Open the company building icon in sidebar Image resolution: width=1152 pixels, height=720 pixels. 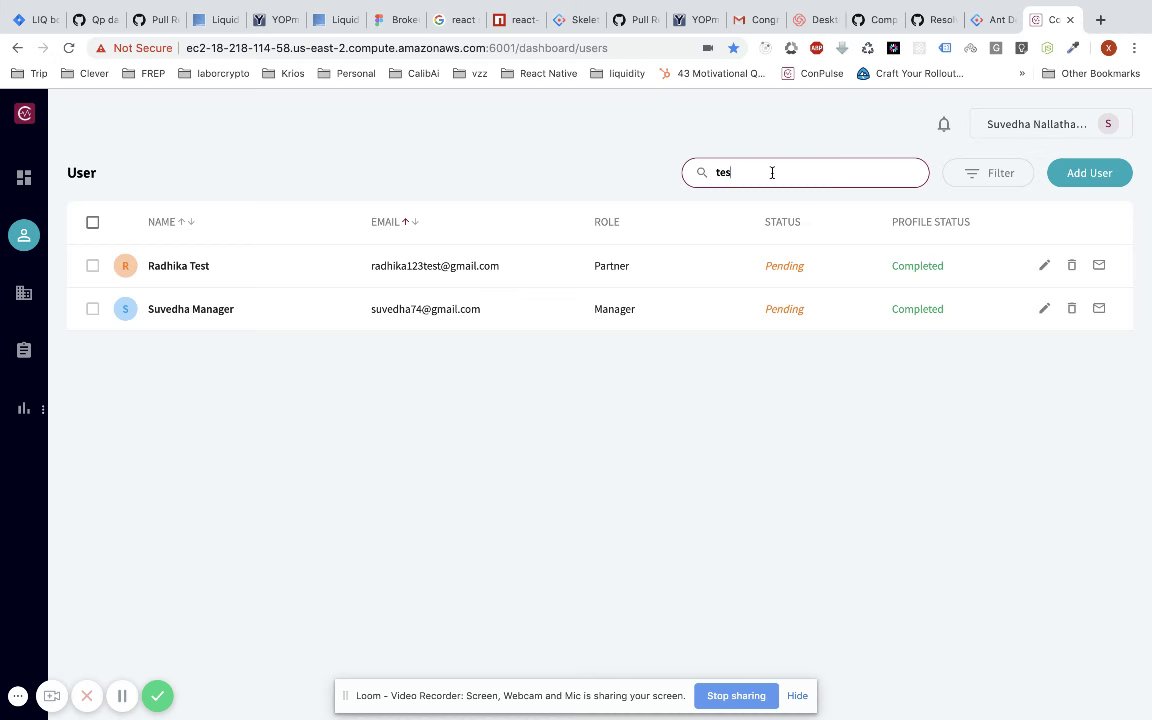pos(24,292)
